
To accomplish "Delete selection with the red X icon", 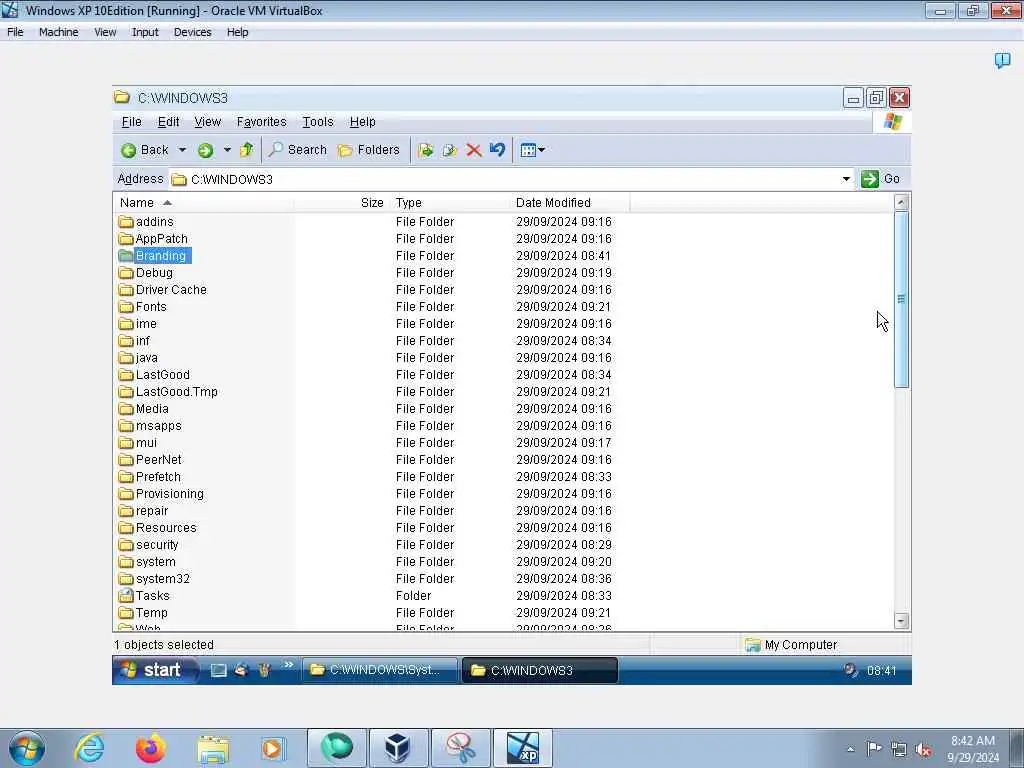I will tap(474, 151).
